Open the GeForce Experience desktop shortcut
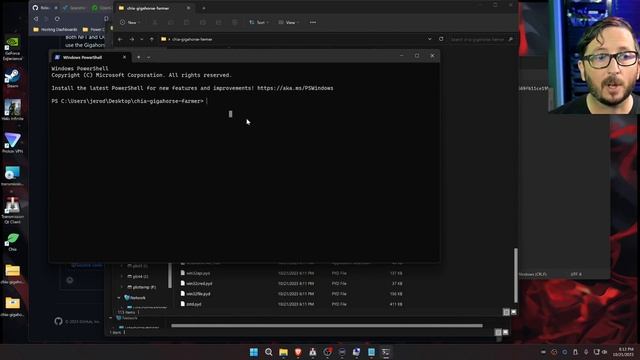The image size is (640, 360). (12, 48)
